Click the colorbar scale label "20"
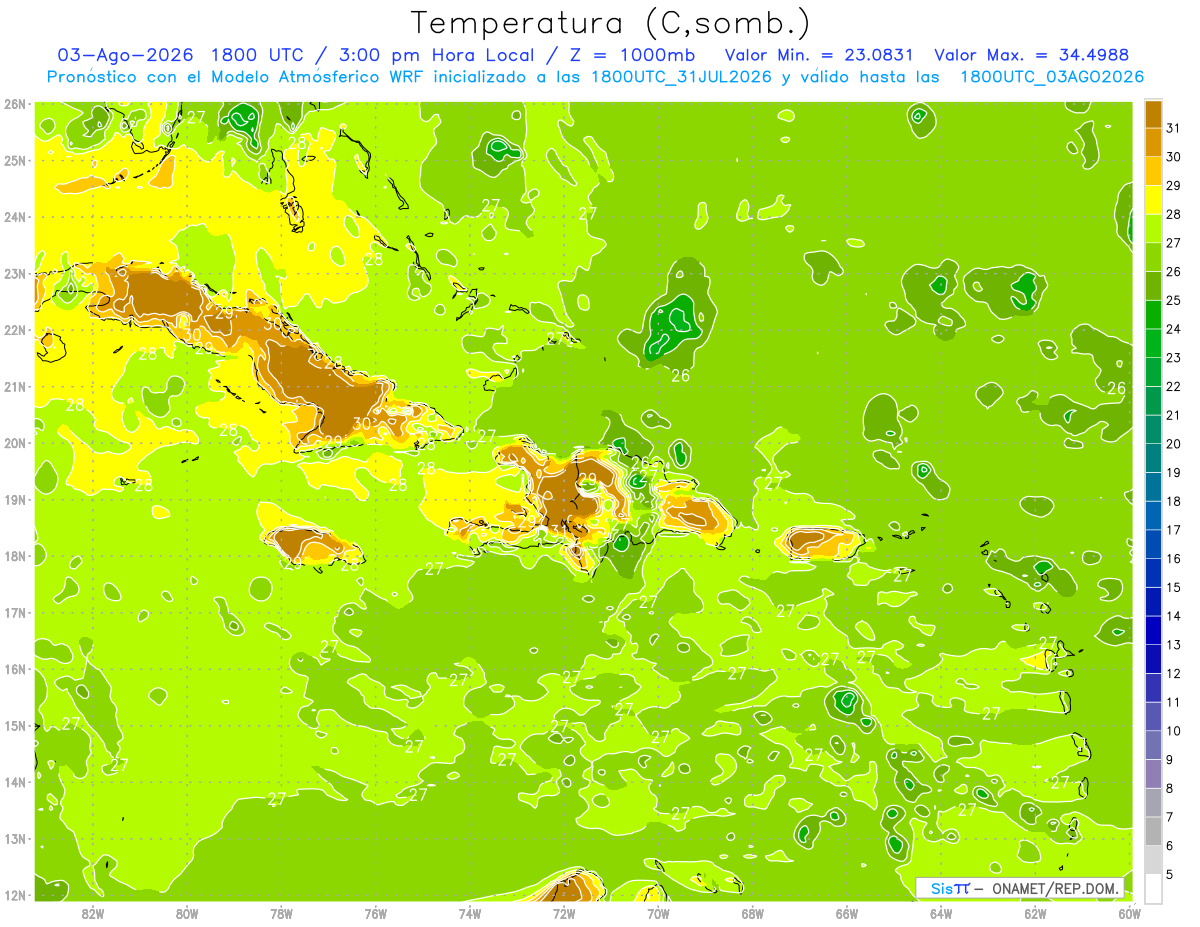 tap(1174, 444)
